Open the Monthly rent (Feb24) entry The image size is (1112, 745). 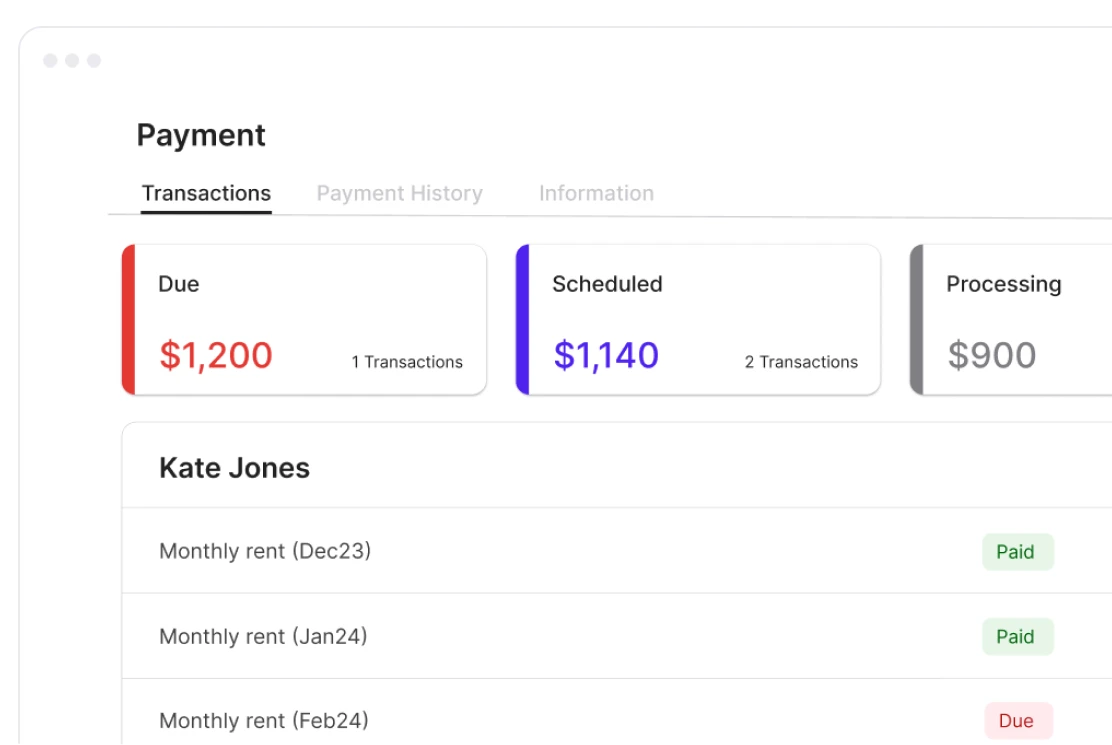[x=264, y=720]
